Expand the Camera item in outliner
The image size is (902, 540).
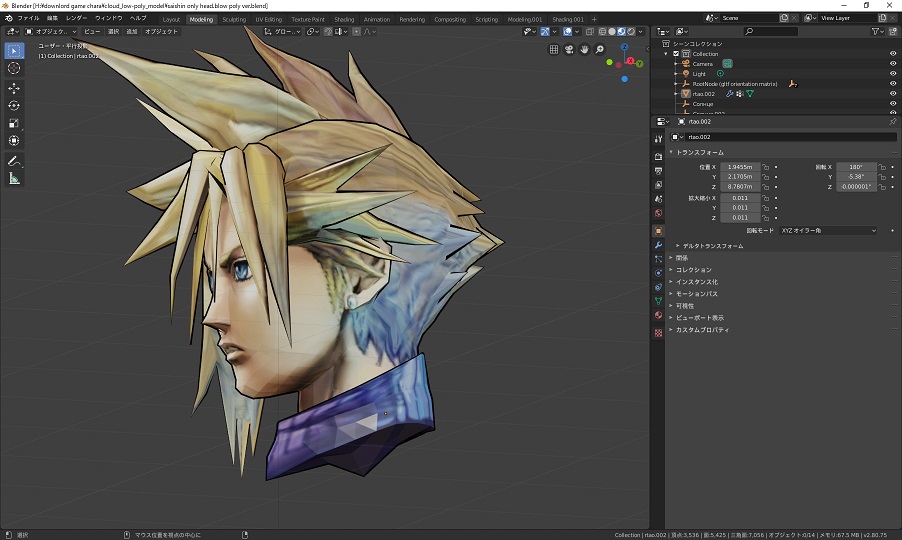tap(676, 64)
